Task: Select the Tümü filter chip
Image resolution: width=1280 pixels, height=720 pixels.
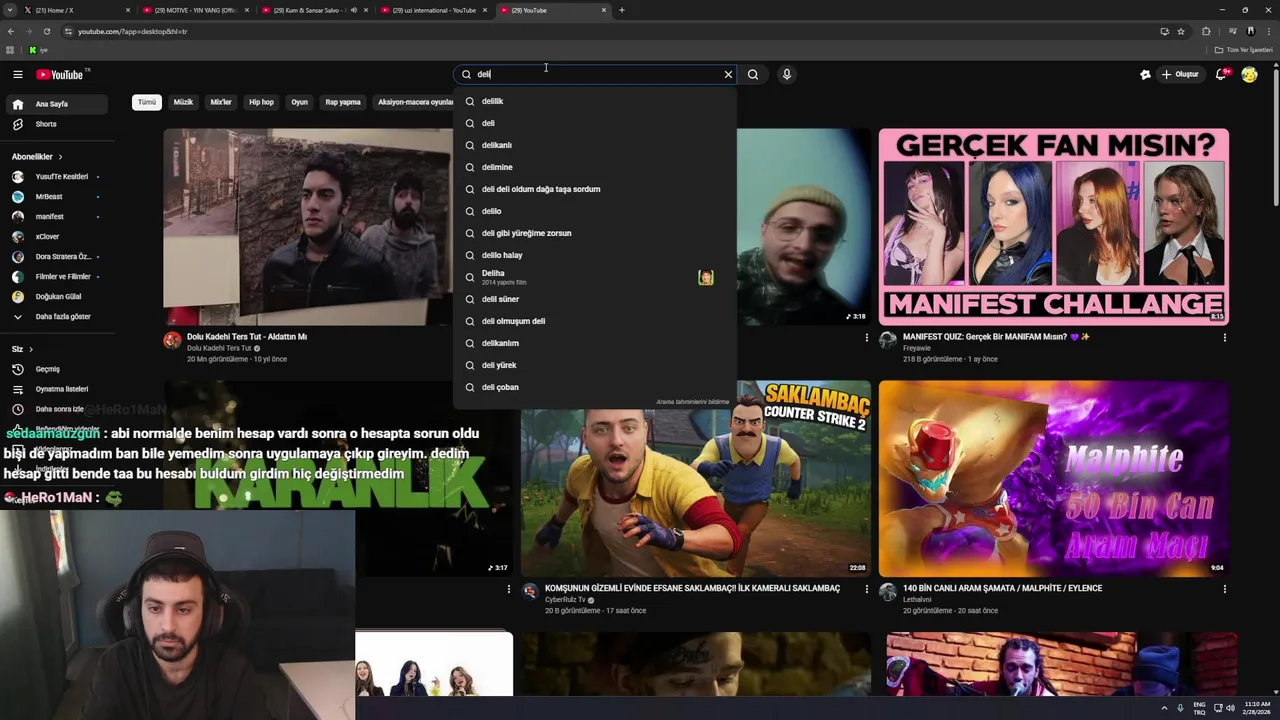Action: click(147, 102)
